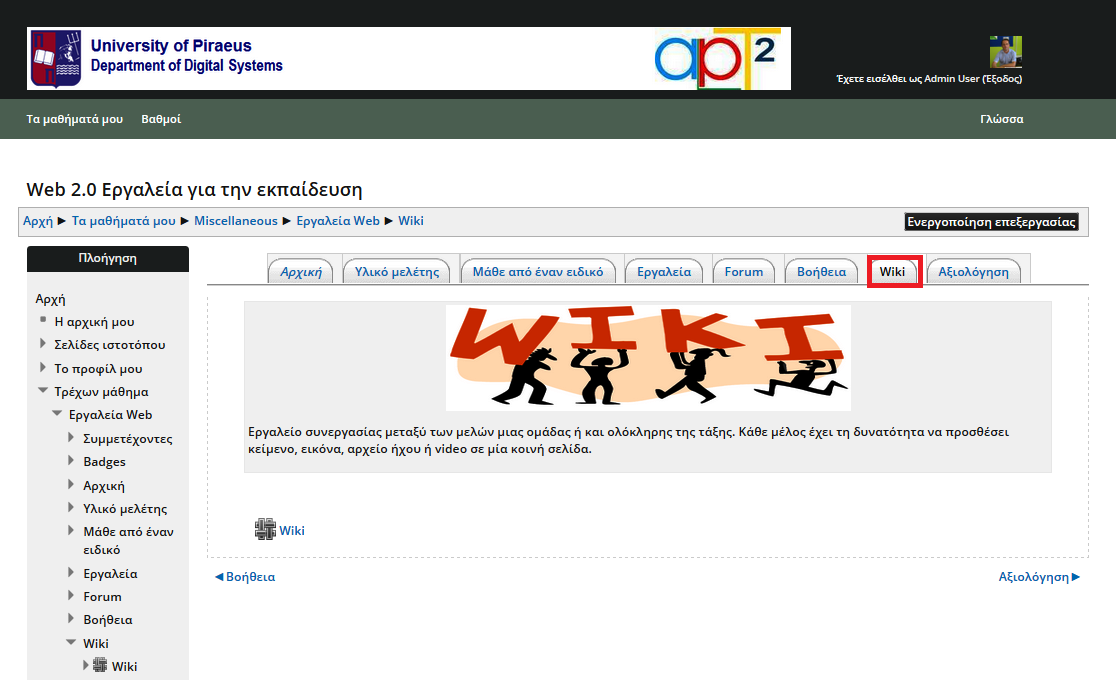
Task: Click the Ενεργοποίηση επεξεργασίας button
Action: point(991,222)
